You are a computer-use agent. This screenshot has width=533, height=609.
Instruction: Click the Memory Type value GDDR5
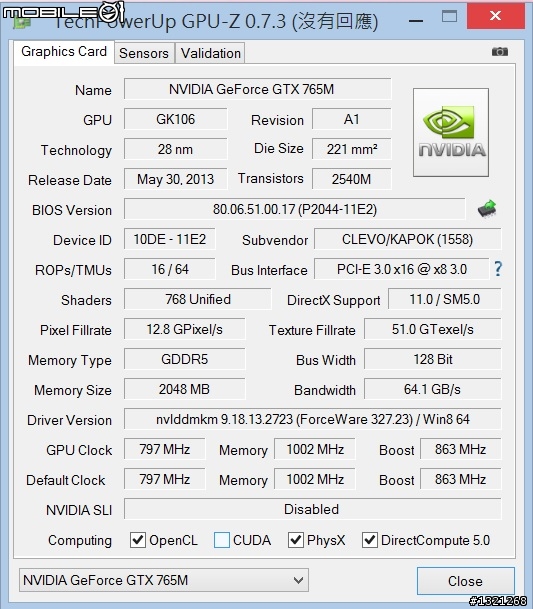185,359
